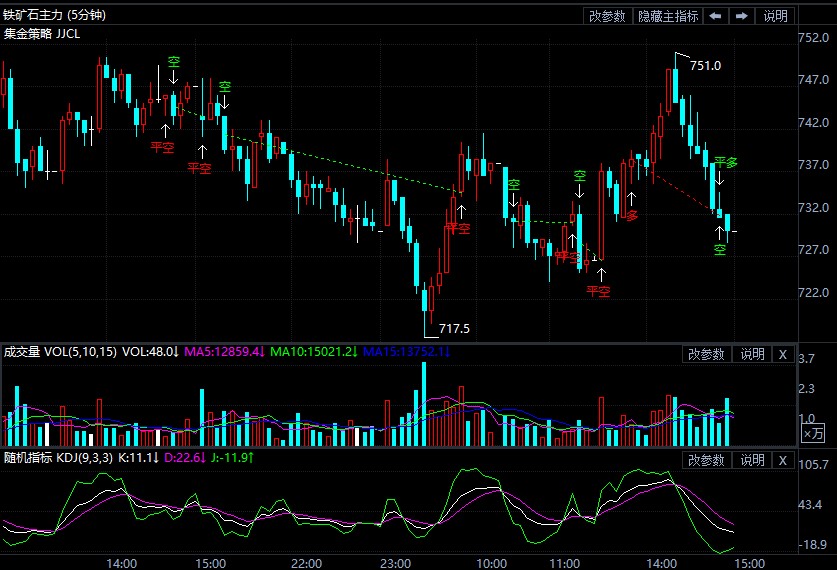
Task: Click the right arrow to switch main indicator
Action: [741, 16]
